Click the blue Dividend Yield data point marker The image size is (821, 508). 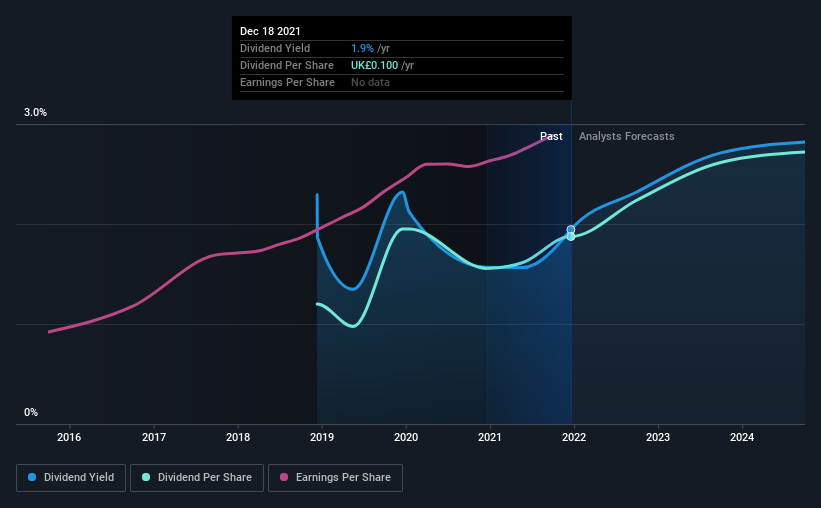571,229
